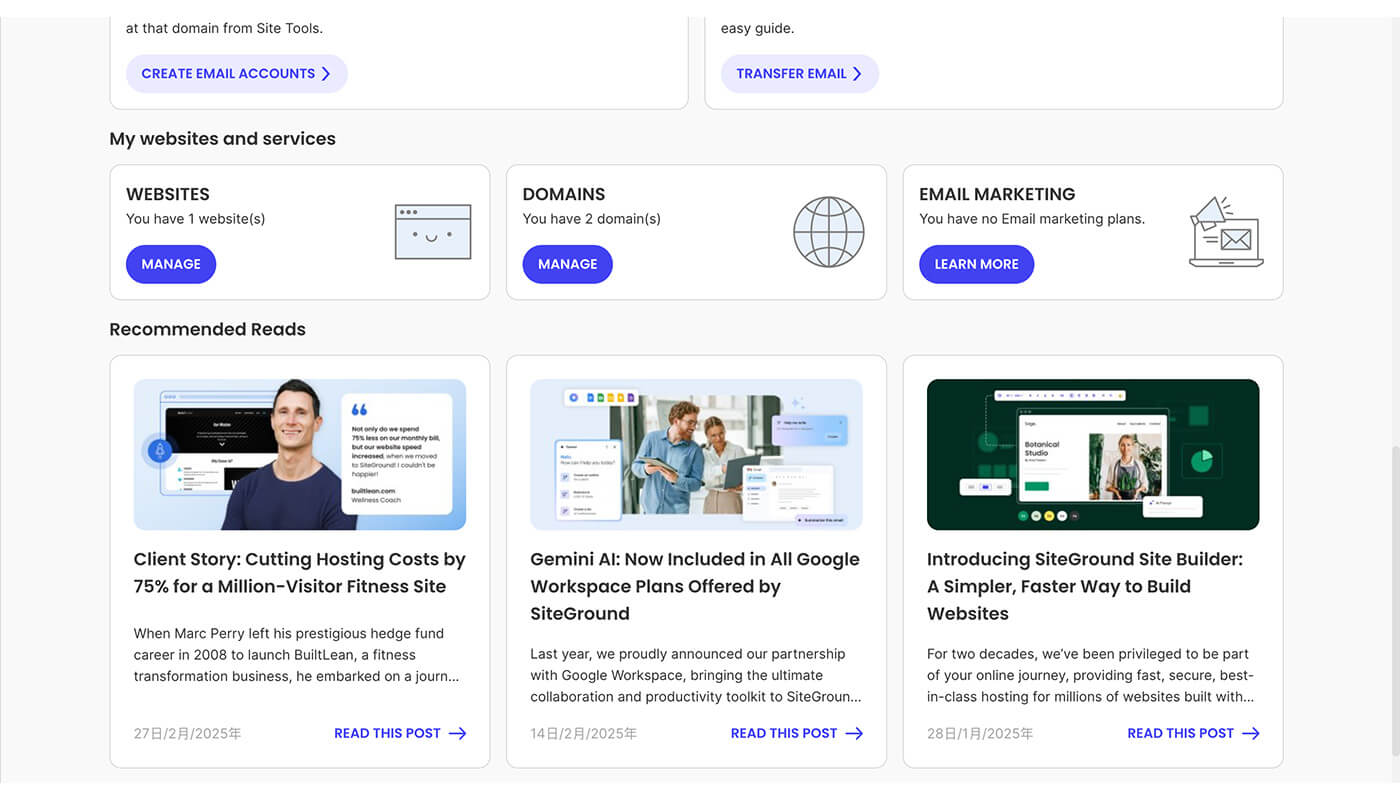Open the fitness client story thumbnail image
This screenshot has height=800, width=1400.
[x=300, y=454]
